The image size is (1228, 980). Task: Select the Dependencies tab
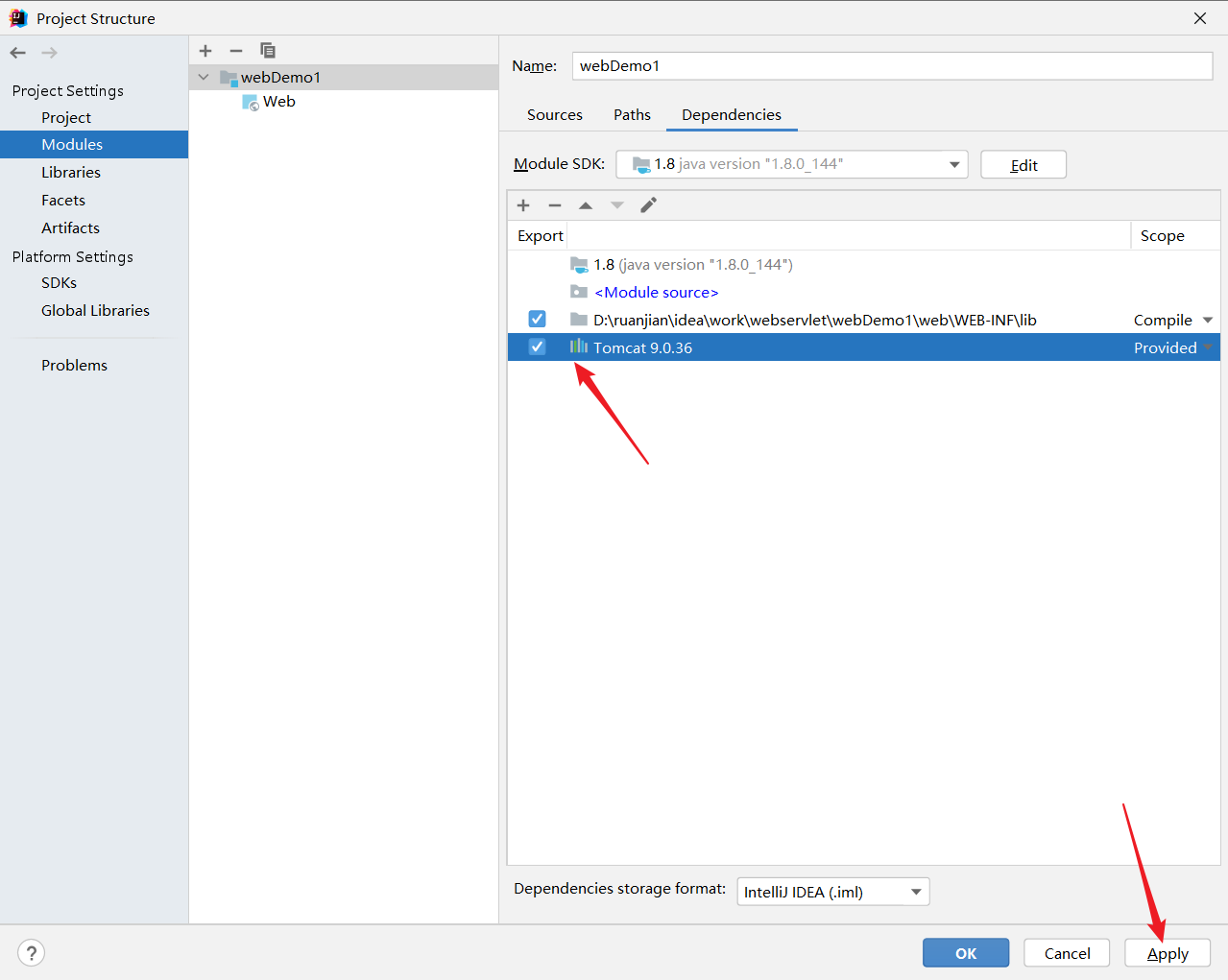click(x=732, y=114)
